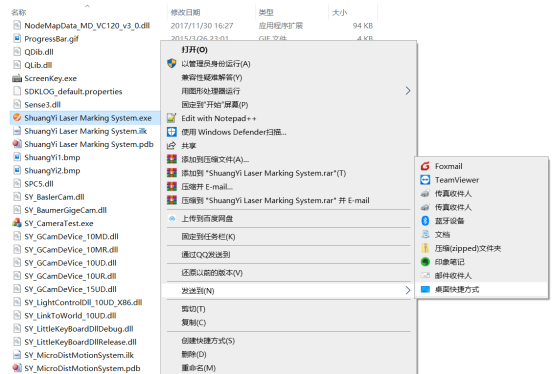Screen dimensions: 553x374
Task: Expand 用图形处理器运行 submenu arrow
Action: point(408,91)
